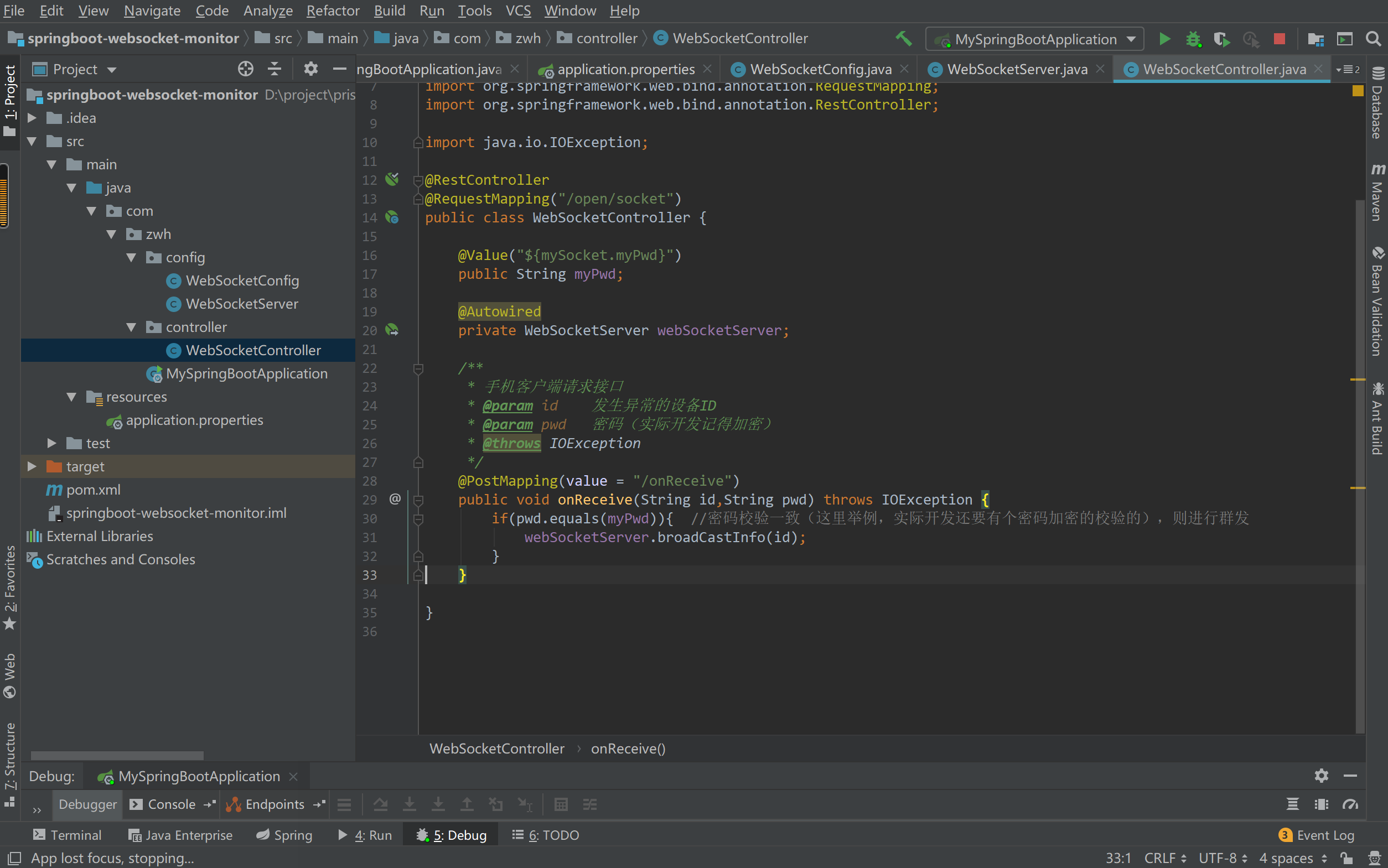Click the green Run button in toolbar

pos(1164,39)
